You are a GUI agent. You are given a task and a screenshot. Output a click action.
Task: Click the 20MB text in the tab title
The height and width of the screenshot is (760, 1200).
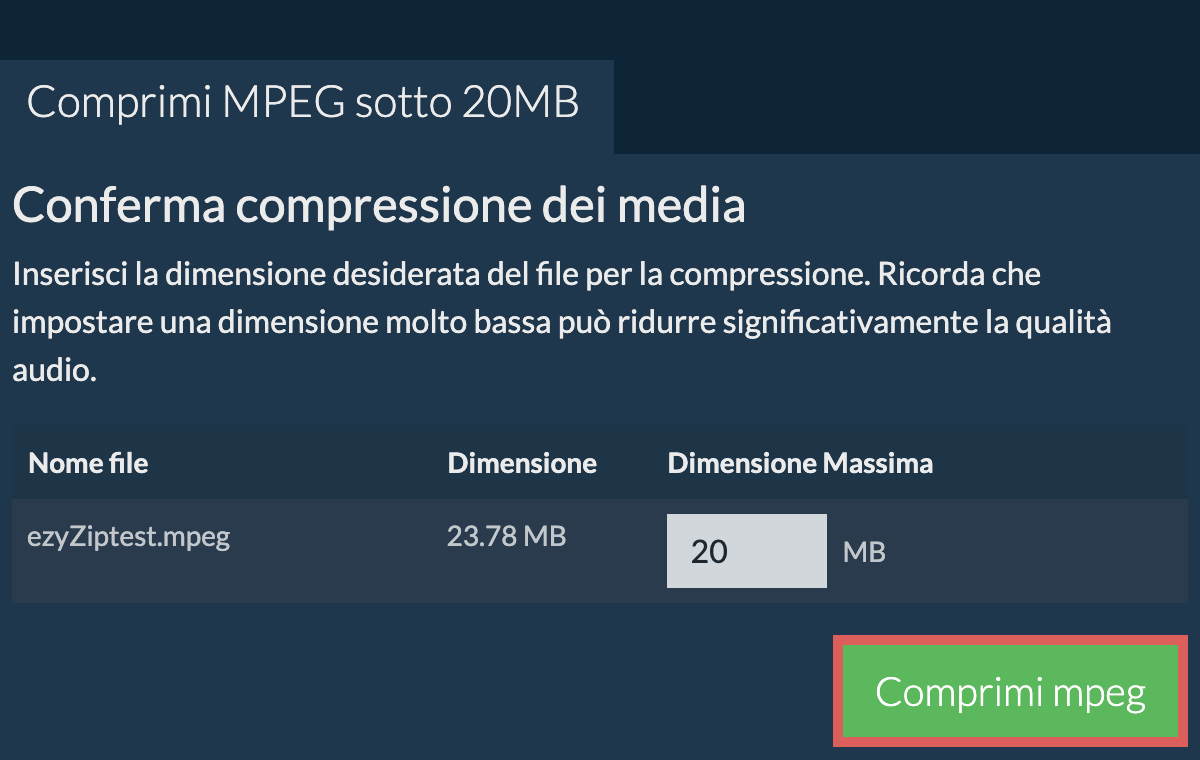pyautogui.click(x=520, y=104)
